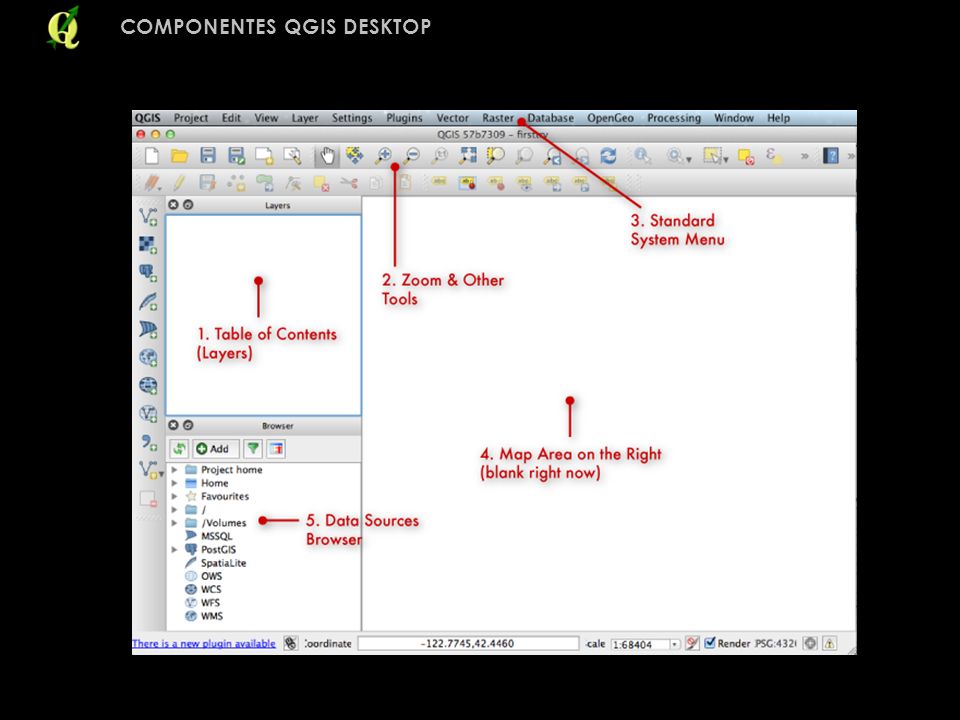Image resolution: width=960 pixels, height=720 pixels.
Task: Expand the / root folder tree item
Action: (x=174, y=509)
